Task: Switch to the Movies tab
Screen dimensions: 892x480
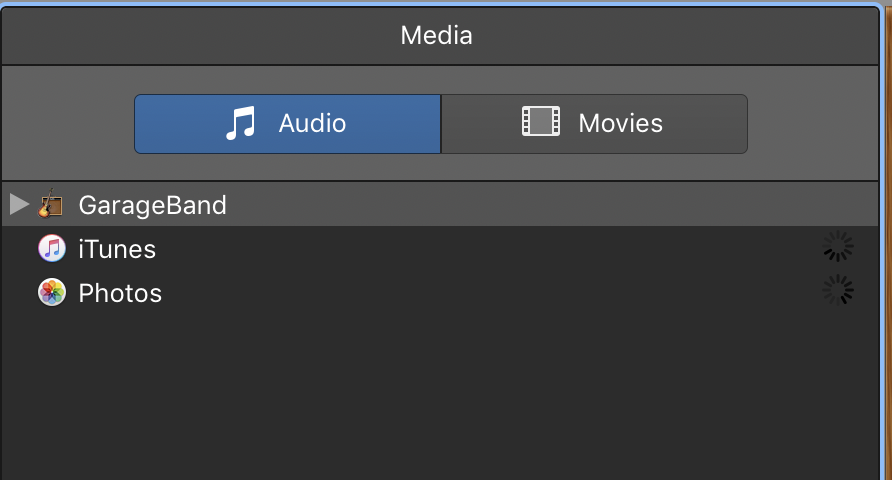Action: point(594,124)
